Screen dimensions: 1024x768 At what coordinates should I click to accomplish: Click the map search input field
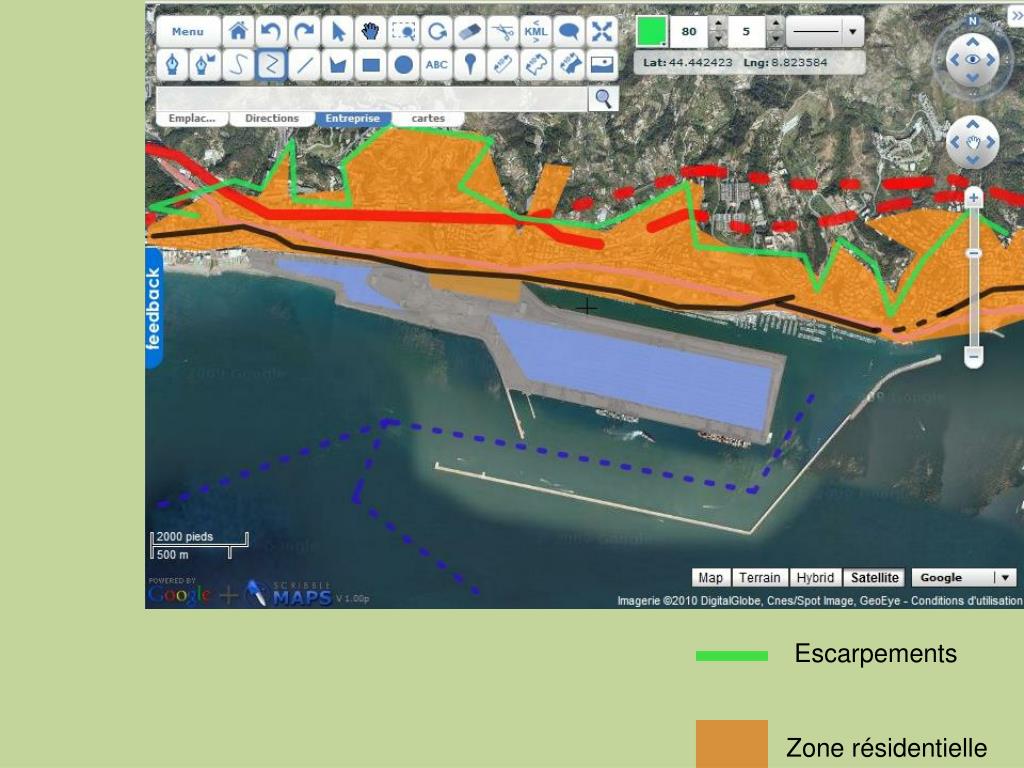click(372, 99)
